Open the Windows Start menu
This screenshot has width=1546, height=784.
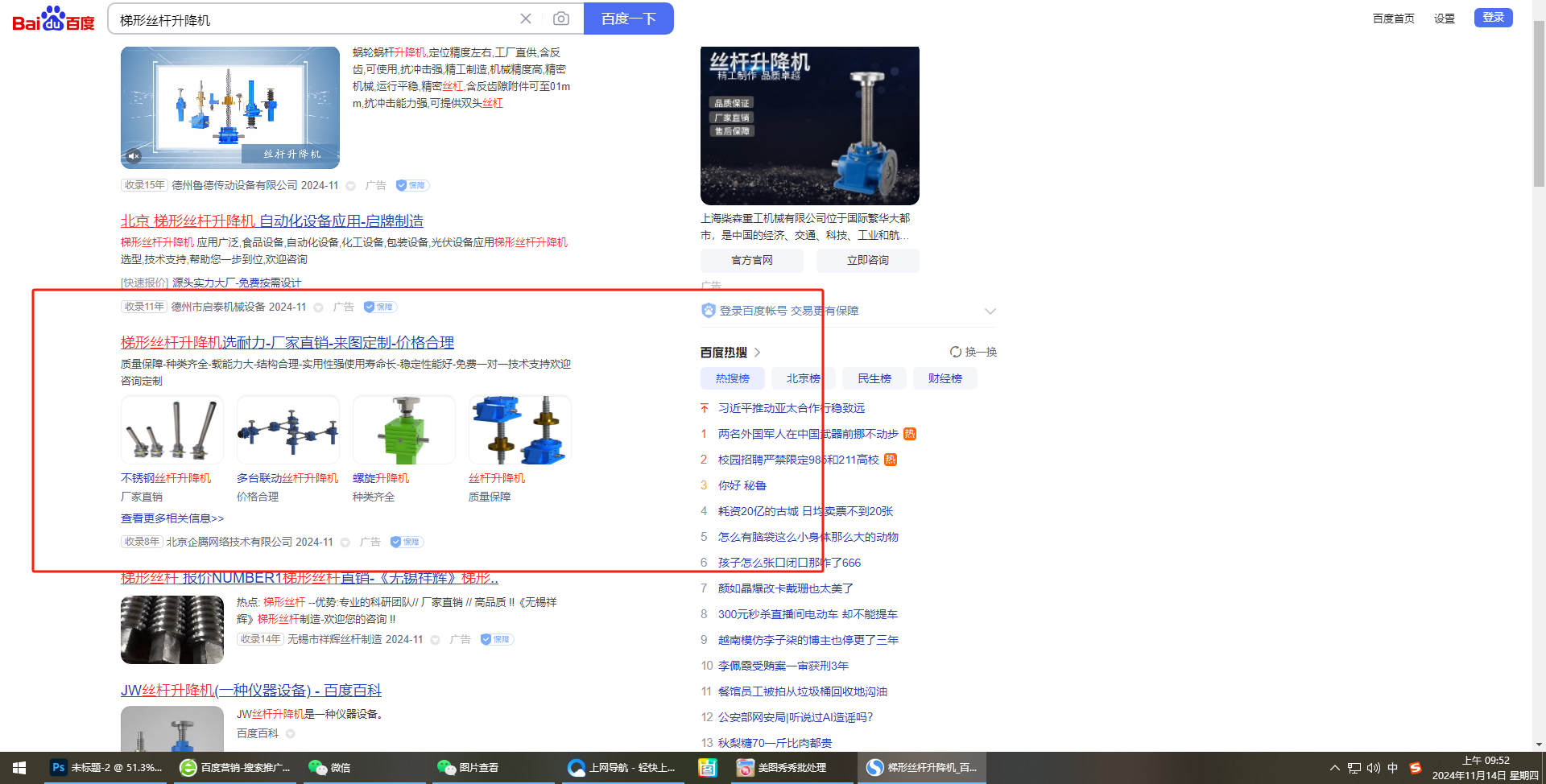(19, 768)
